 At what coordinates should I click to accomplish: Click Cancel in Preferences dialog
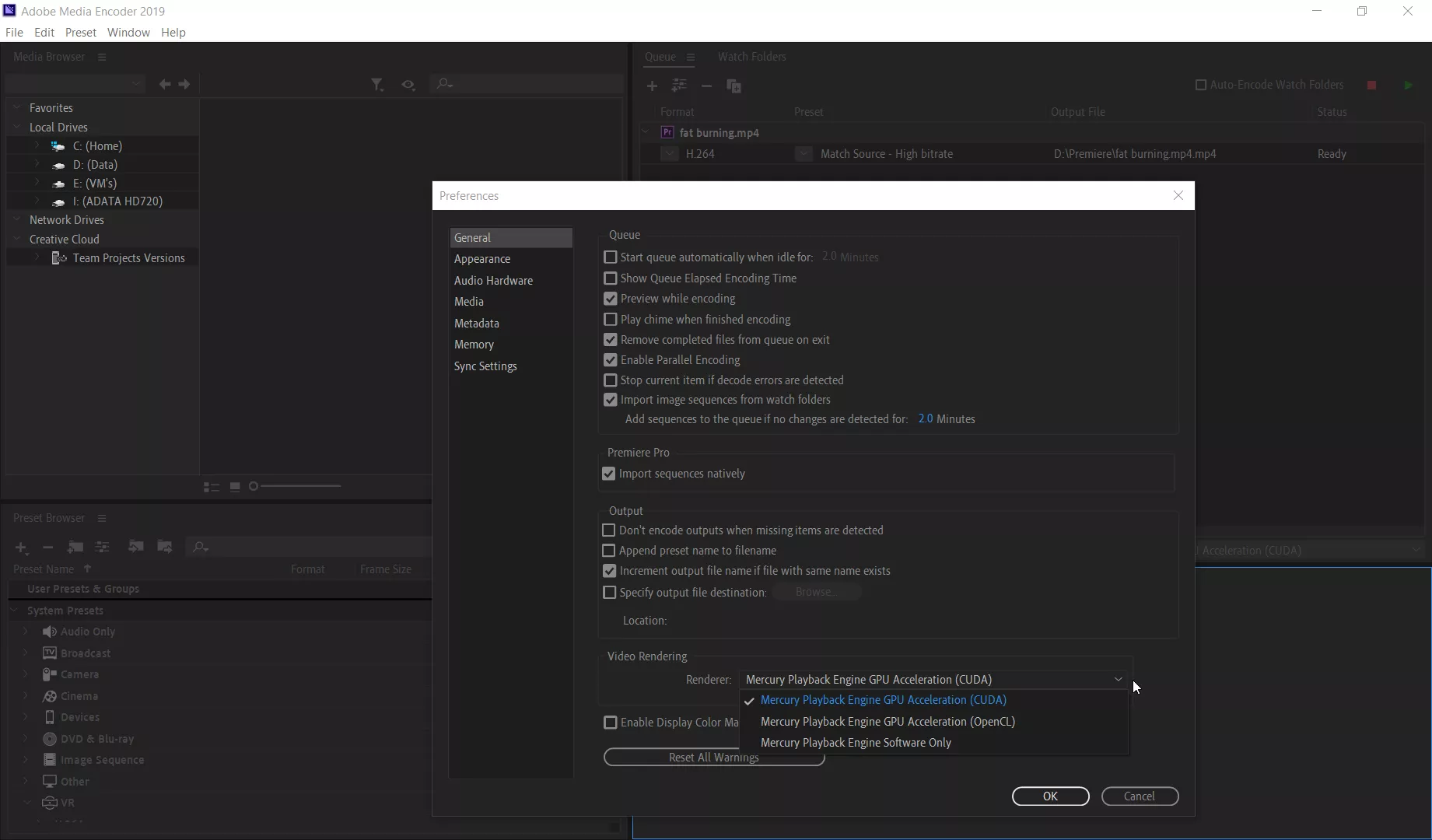1140,796
